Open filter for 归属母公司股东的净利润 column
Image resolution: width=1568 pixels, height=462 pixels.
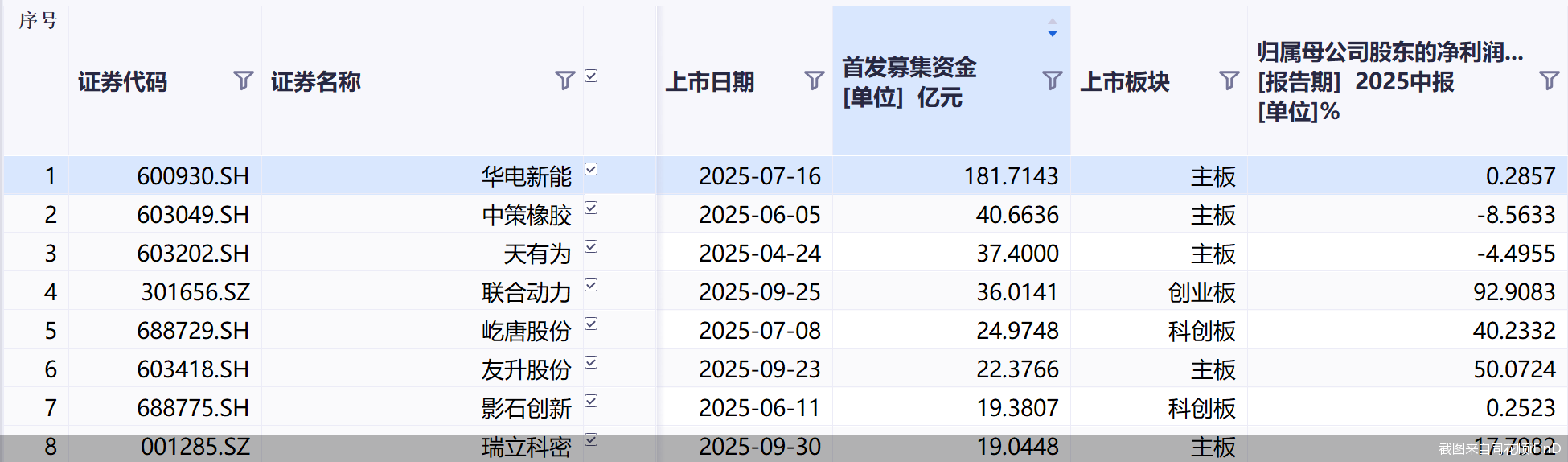point(1549,80)
